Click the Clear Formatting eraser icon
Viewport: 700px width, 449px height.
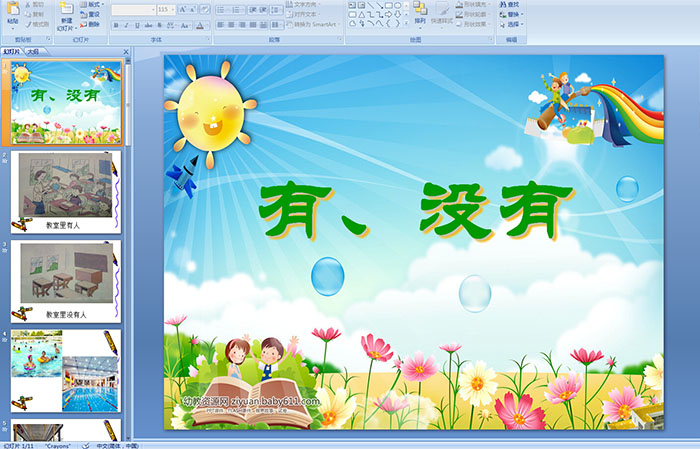coord(205,9)
